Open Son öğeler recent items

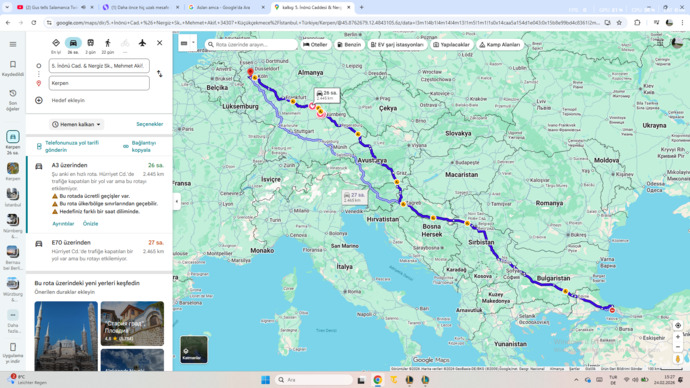(13, 99)
